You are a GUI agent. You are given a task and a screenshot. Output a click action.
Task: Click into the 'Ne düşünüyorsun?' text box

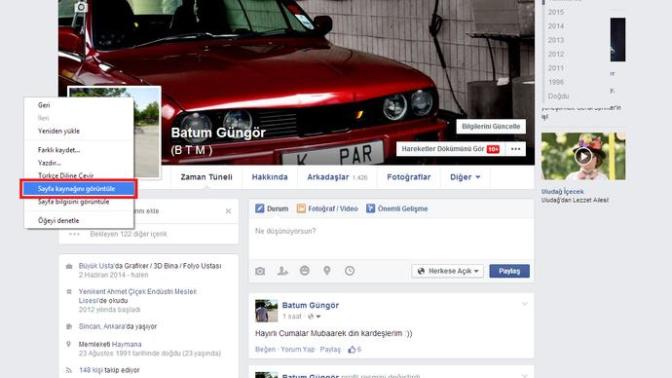(x=391, y=238)
